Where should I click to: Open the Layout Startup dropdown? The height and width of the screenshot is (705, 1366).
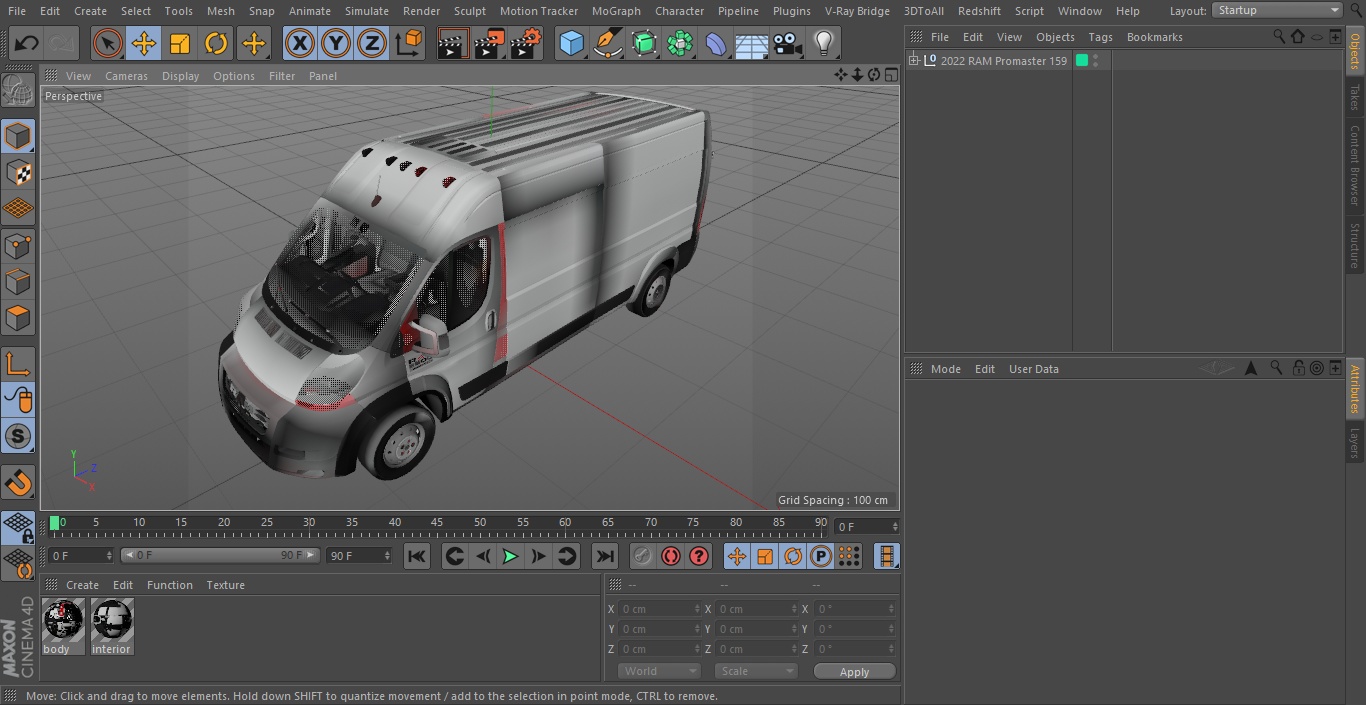click(x=1277, y=10)
